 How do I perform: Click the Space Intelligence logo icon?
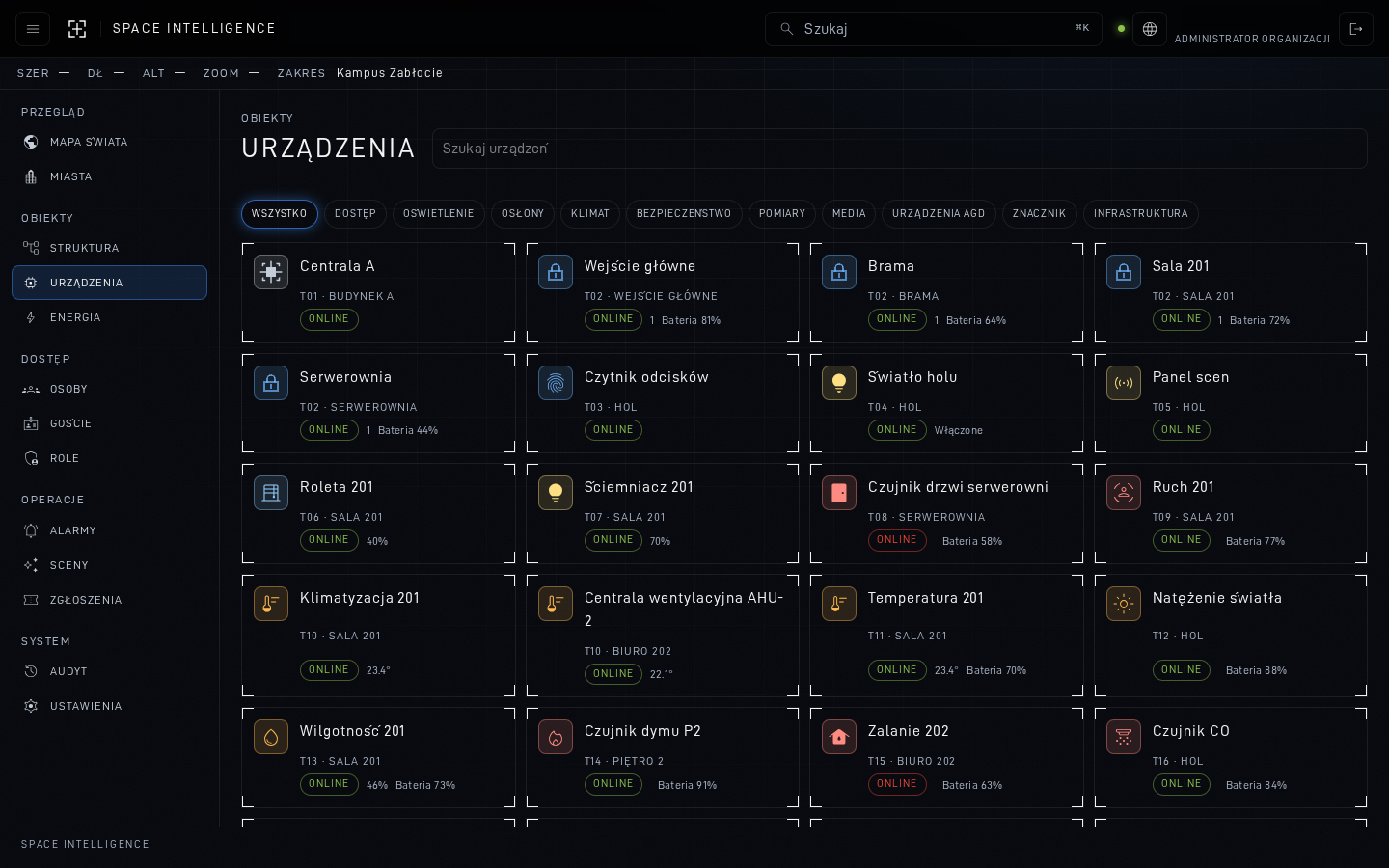[x=77, y=29]
